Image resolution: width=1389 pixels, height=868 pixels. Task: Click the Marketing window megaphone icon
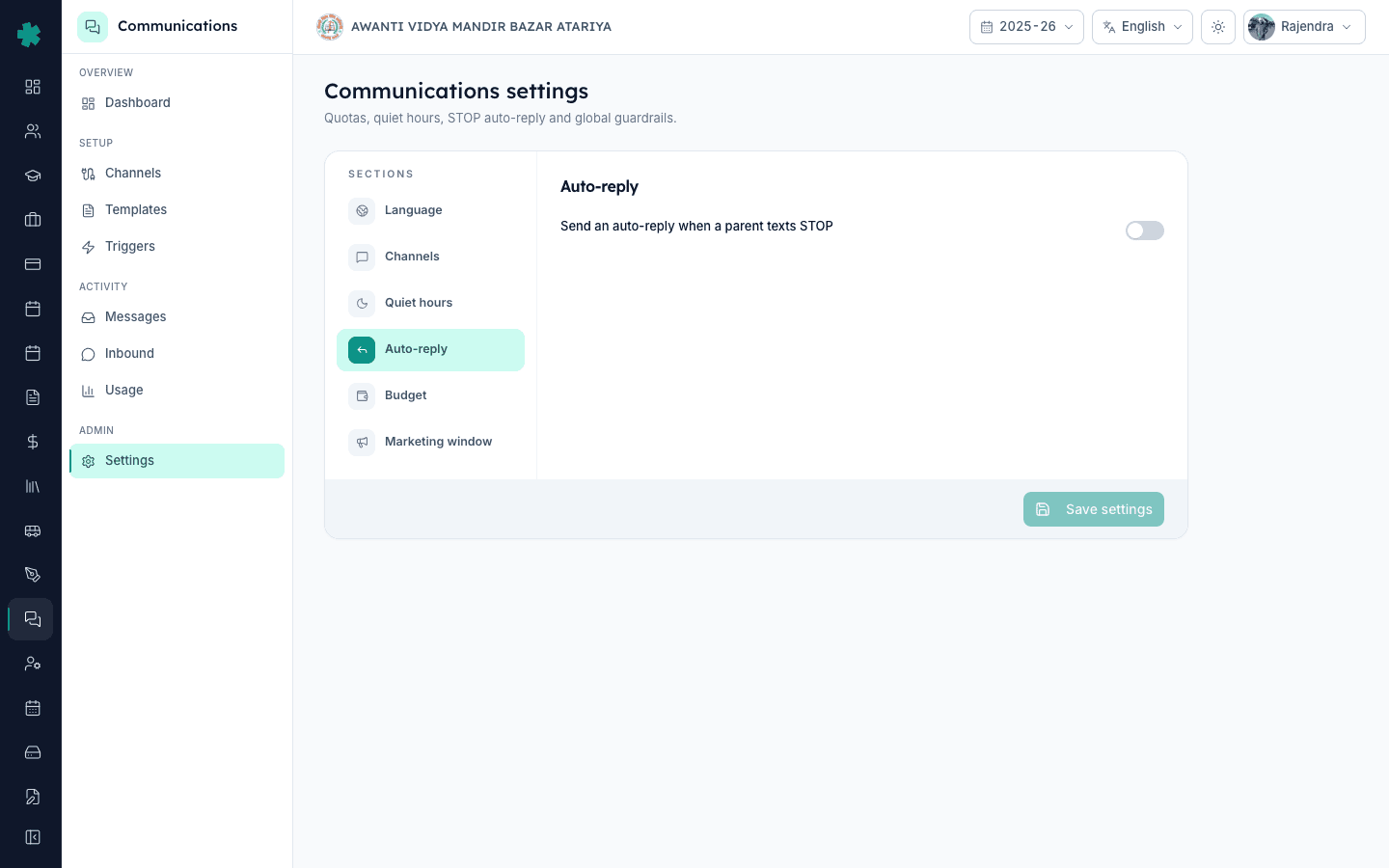pyautogui.click(x=362, y=442)
